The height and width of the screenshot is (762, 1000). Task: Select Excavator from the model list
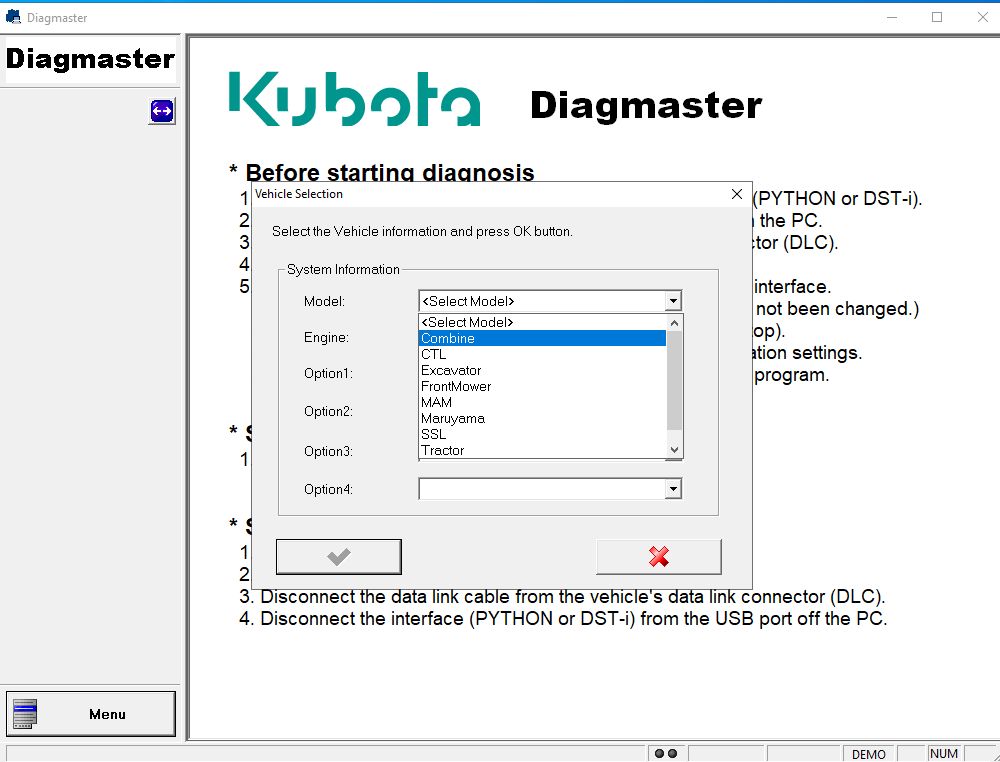coord(542,370)
